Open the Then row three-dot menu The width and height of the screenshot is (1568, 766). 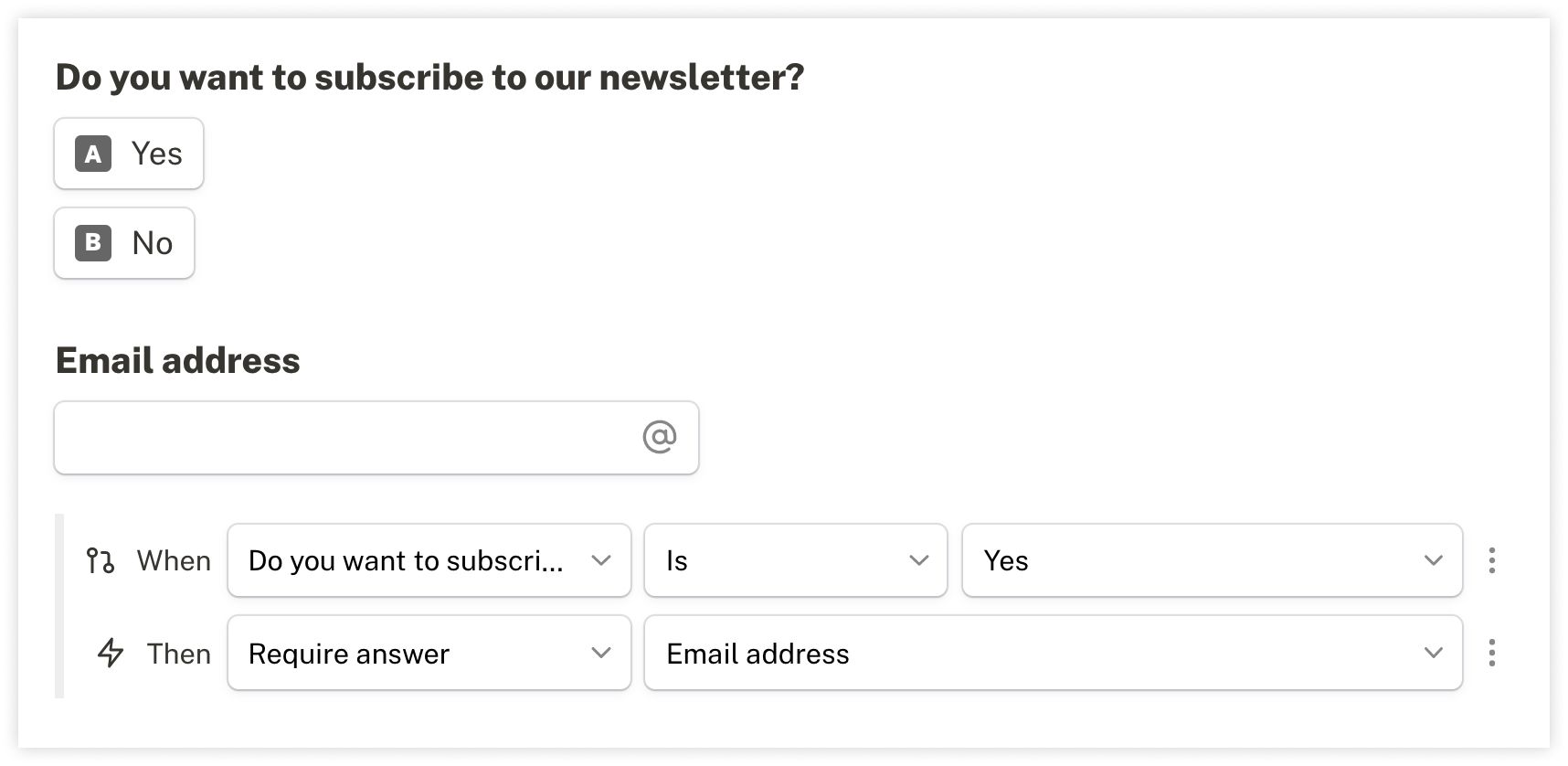(1491, 653)
